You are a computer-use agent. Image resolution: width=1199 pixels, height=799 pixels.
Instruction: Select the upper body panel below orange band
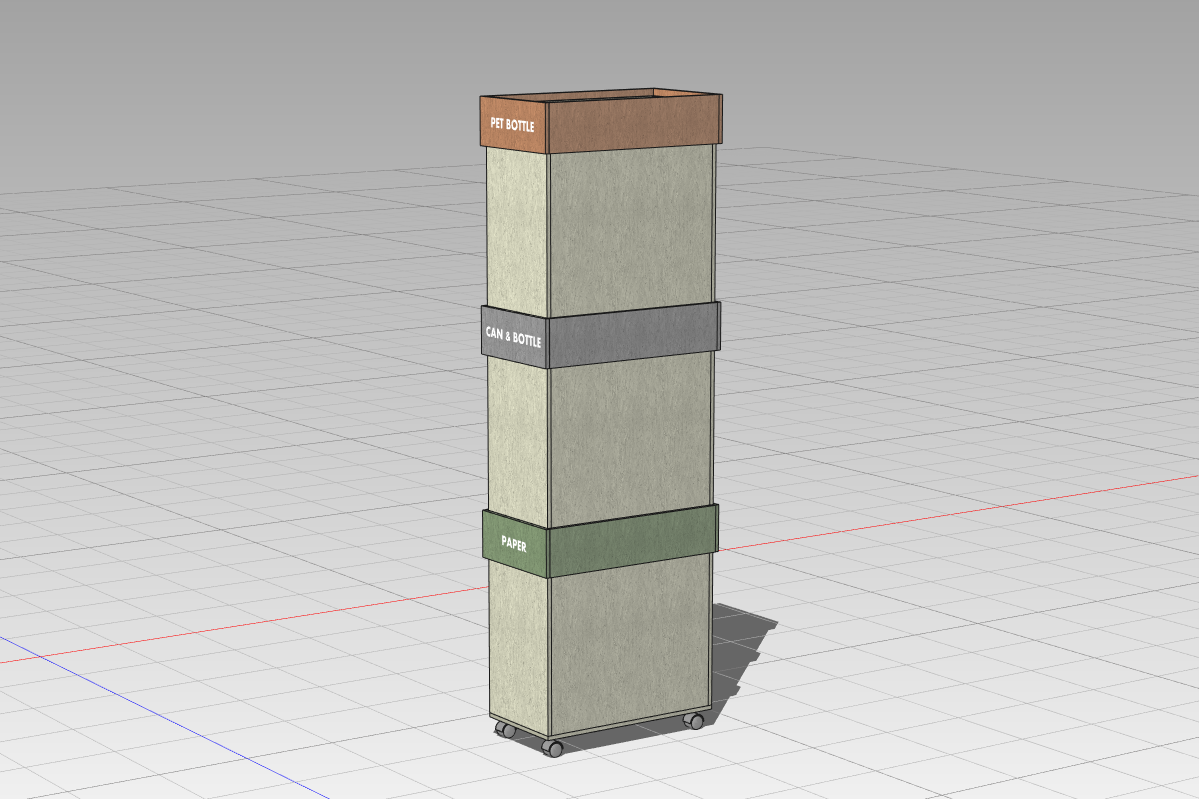(632, 229)
